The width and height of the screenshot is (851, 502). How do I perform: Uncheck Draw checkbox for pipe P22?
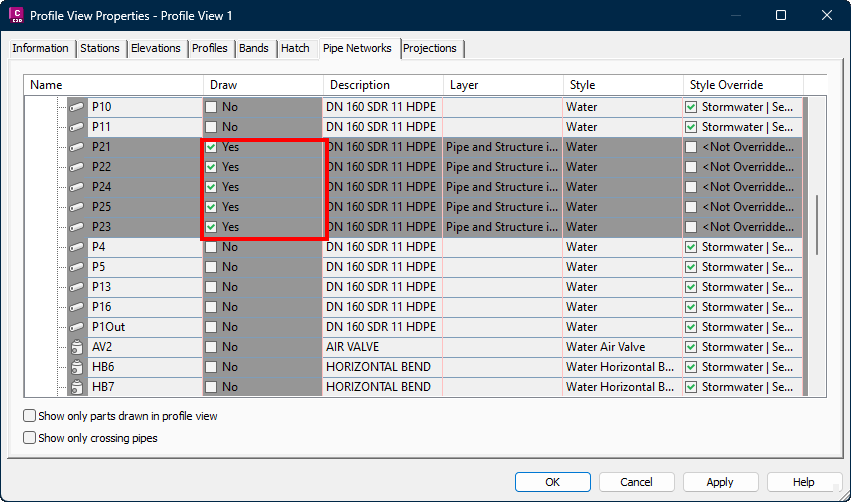211,167
